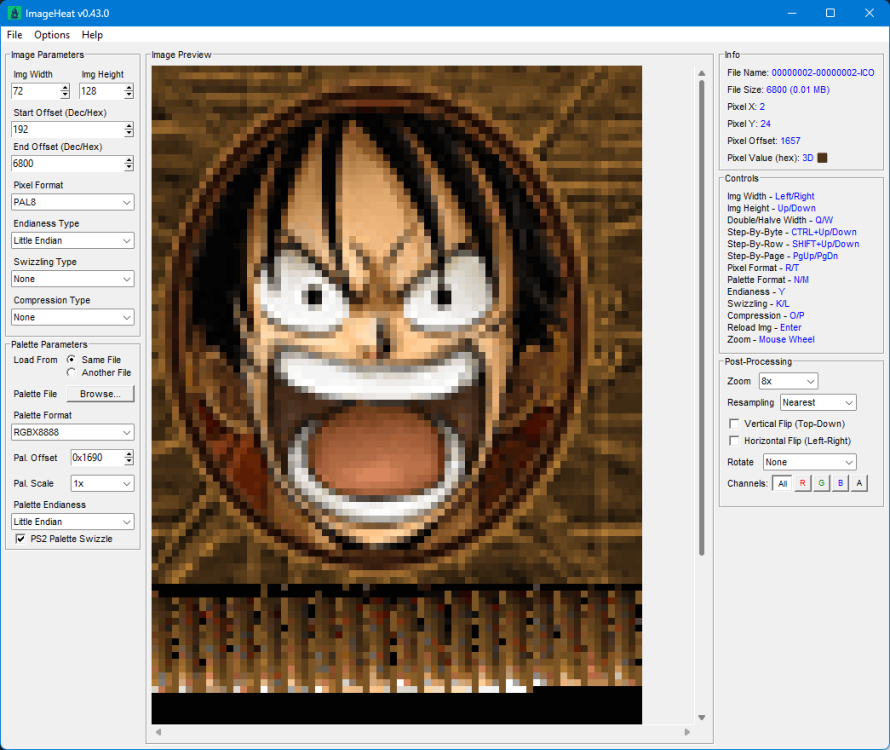Increase Start Offset with up arrow
This screenshot has width=890, height=750.
[x=129, y=126]
